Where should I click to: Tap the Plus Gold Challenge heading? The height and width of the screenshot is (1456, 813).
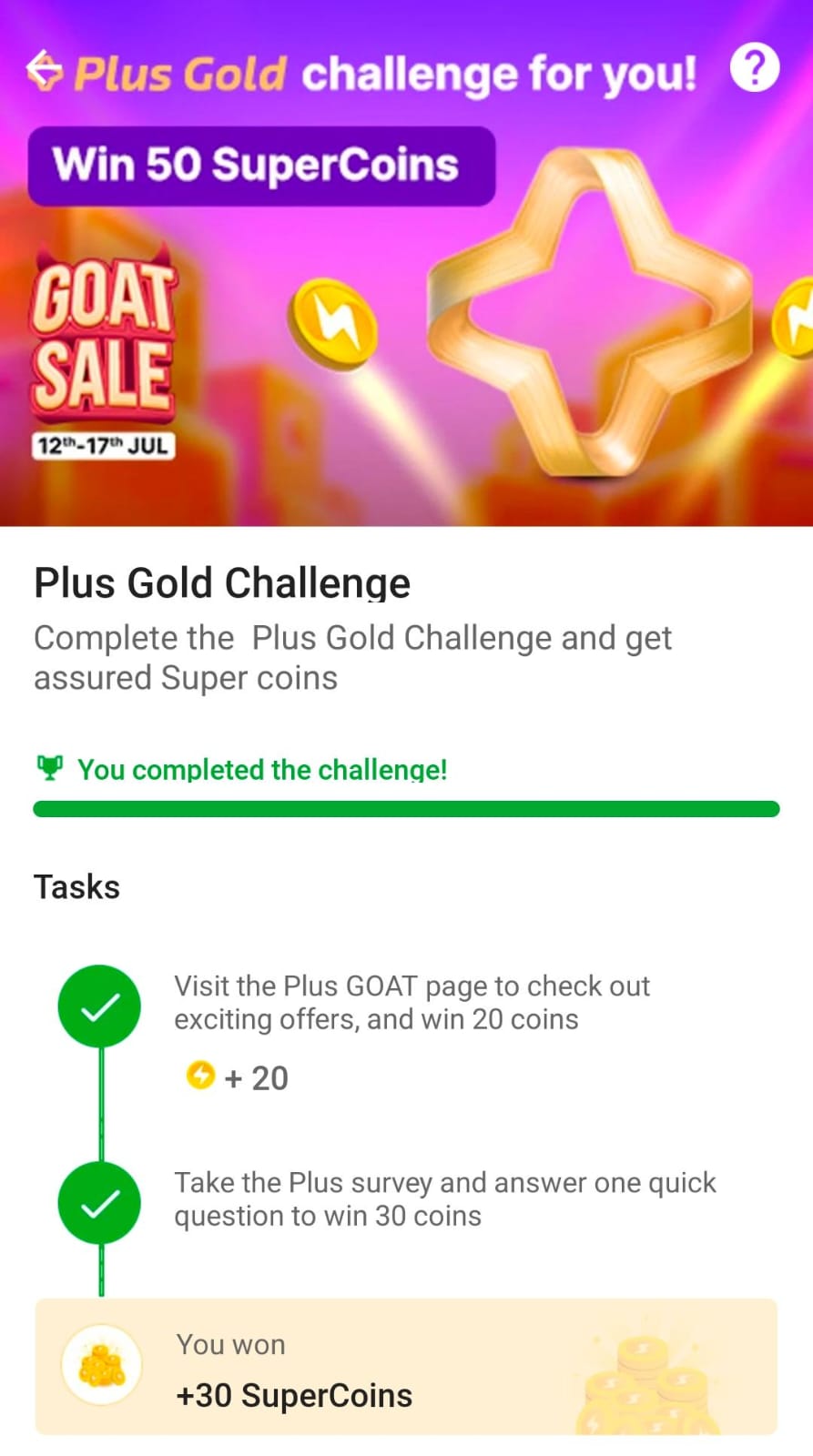pyautogui.click(x=222, y=583)
